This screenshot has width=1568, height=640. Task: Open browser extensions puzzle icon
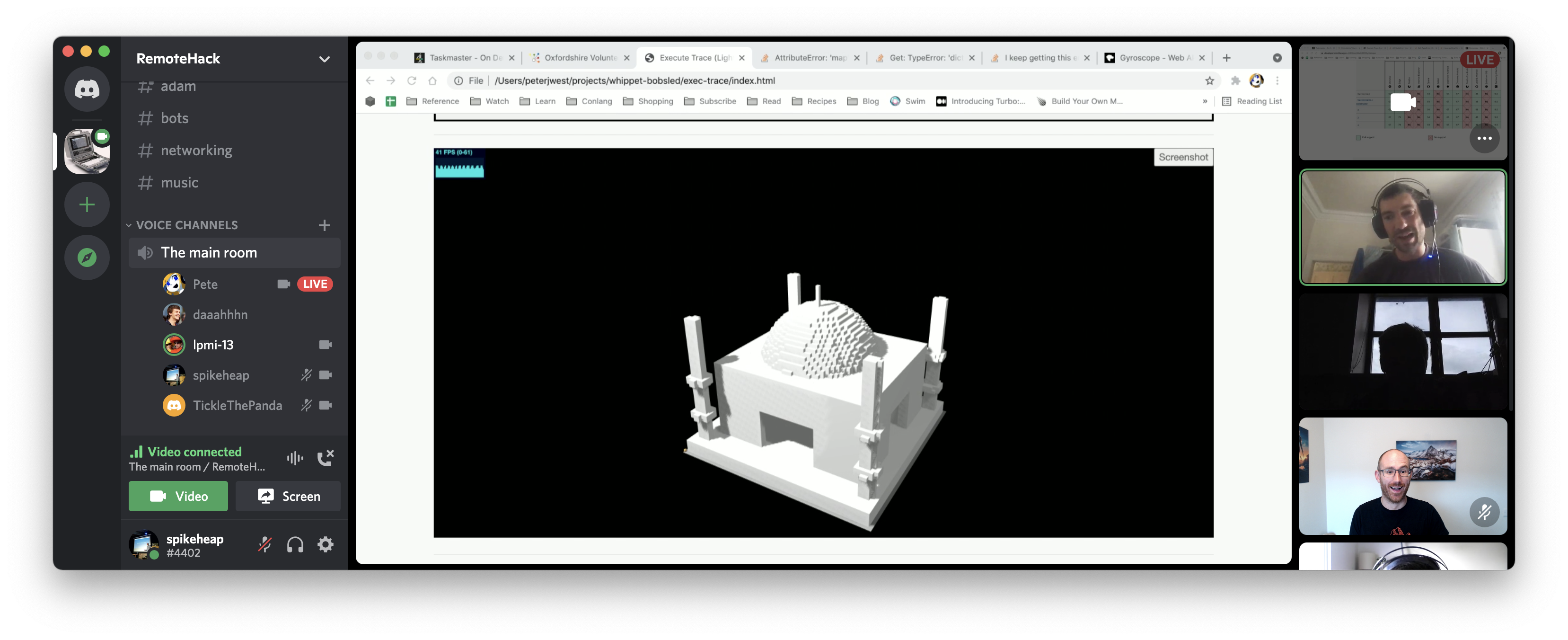(x=1236, y=80)
